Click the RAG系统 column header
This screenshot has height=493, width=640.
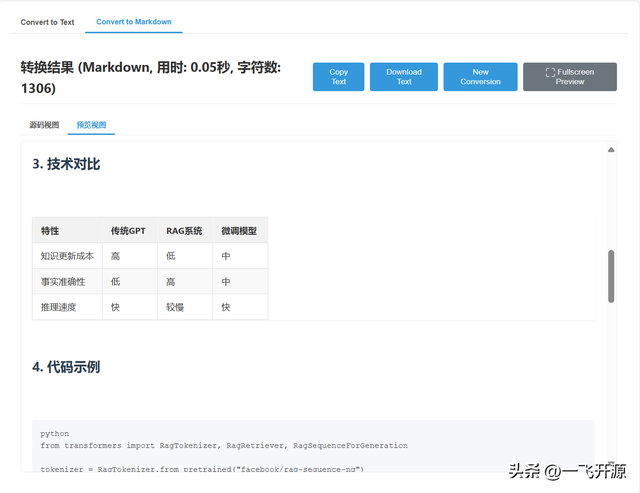tap(184, 231)
